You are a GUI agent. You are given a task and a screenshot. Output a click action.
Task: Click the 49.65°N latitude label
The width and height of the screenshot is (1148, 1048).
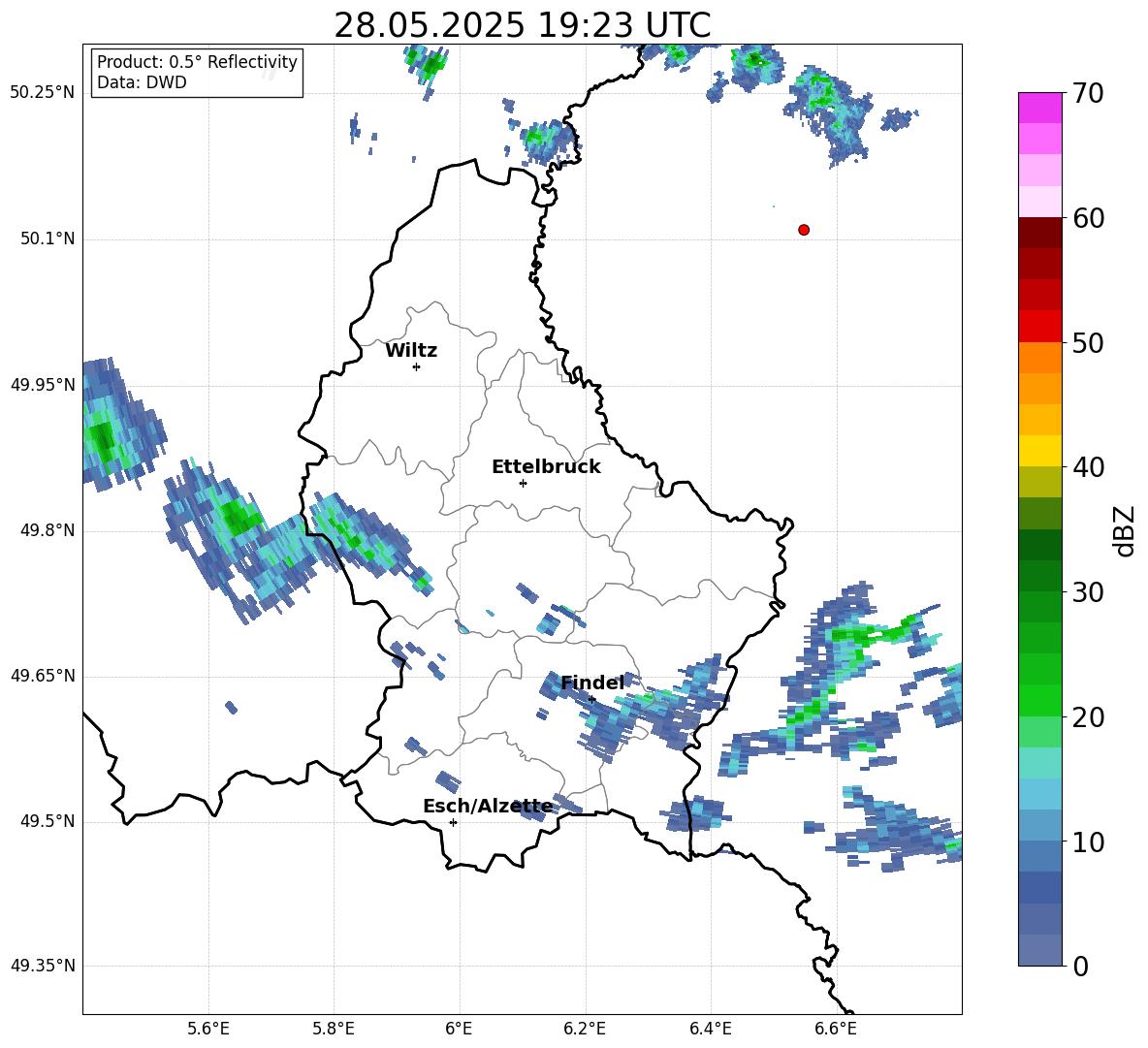[x=43, y=676]
